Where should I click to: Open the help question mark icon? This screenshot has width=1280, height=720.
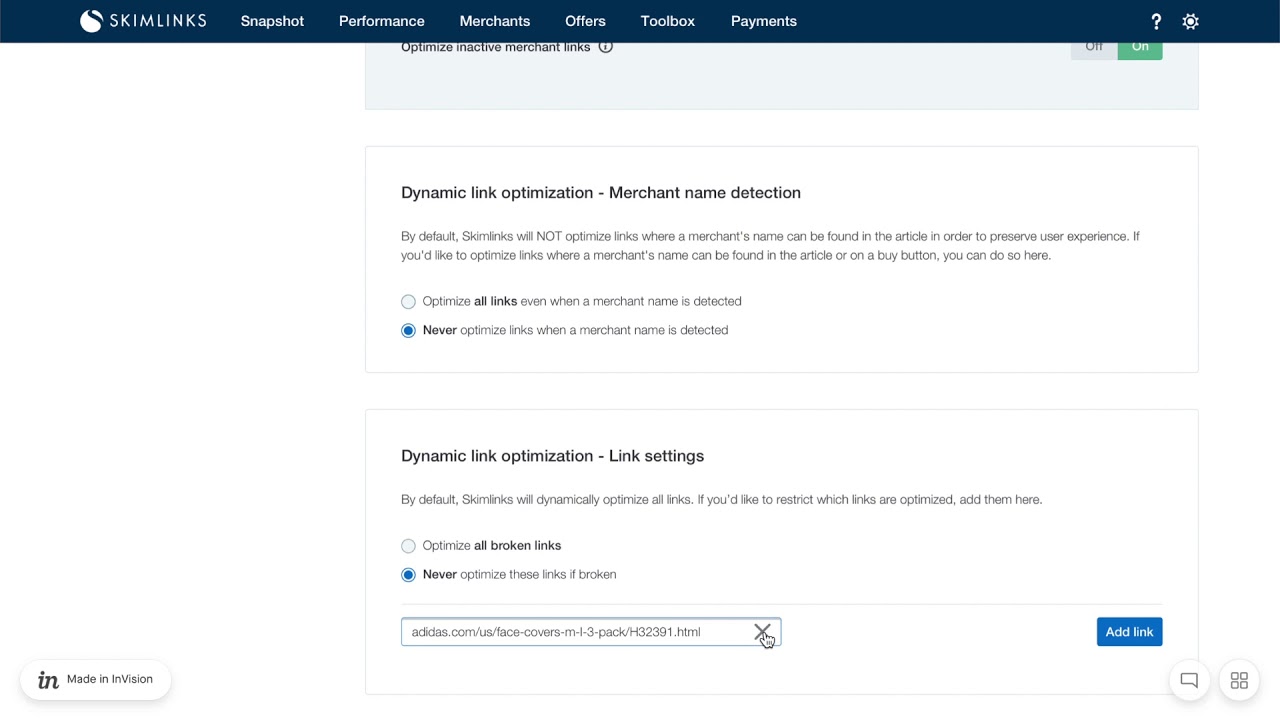[x=1156, y=21]
